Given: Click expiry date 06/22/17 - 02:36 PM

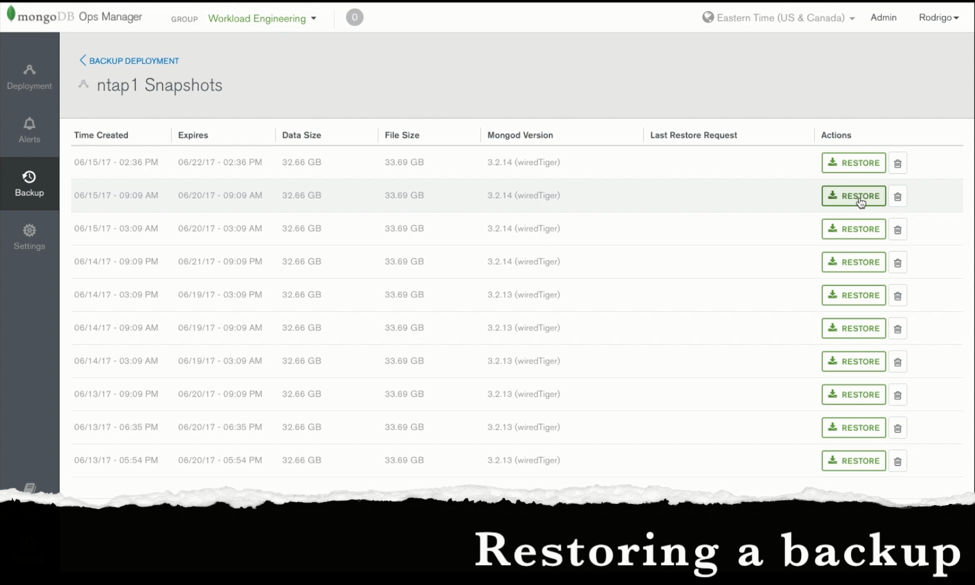Looking at the screenshot, I should pyautogui.click(x=219, y=162).
